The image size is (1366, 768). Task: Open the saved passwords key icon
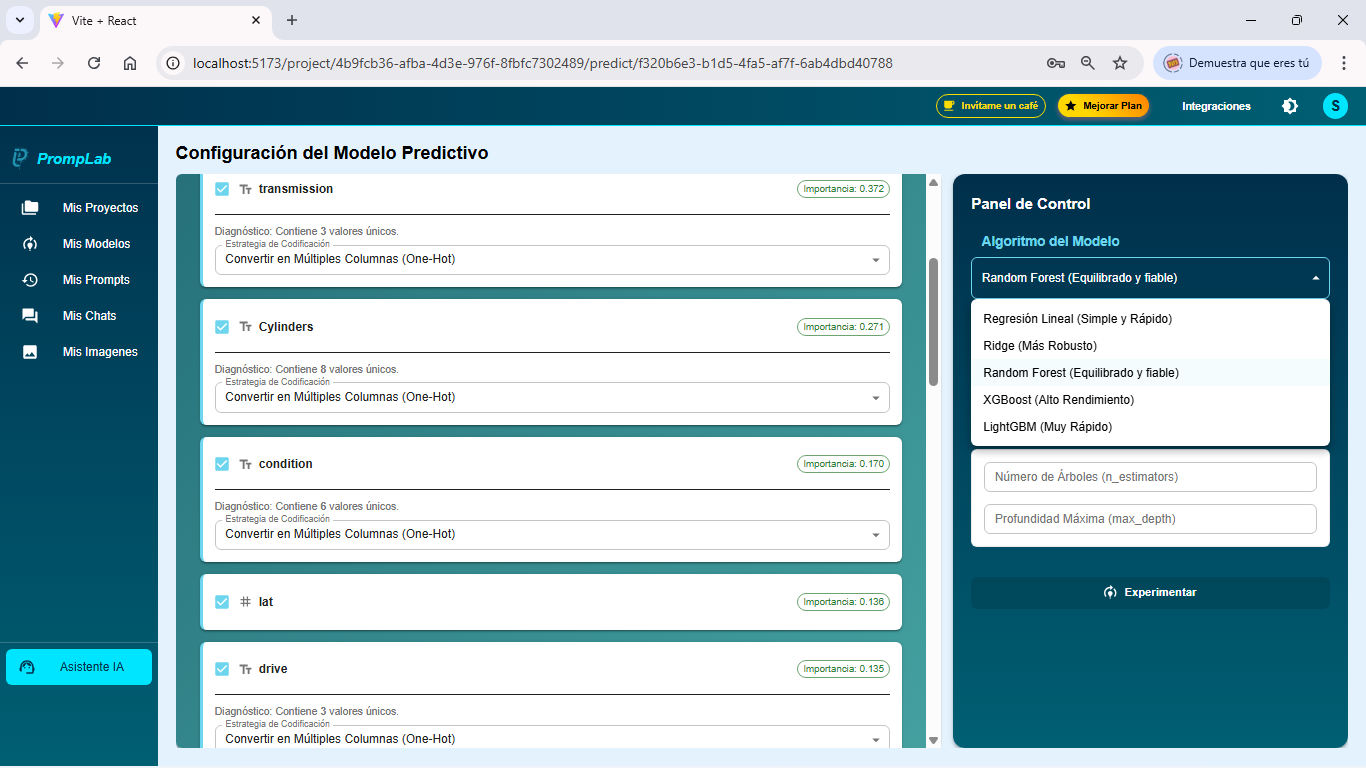tap(1056, 63)
